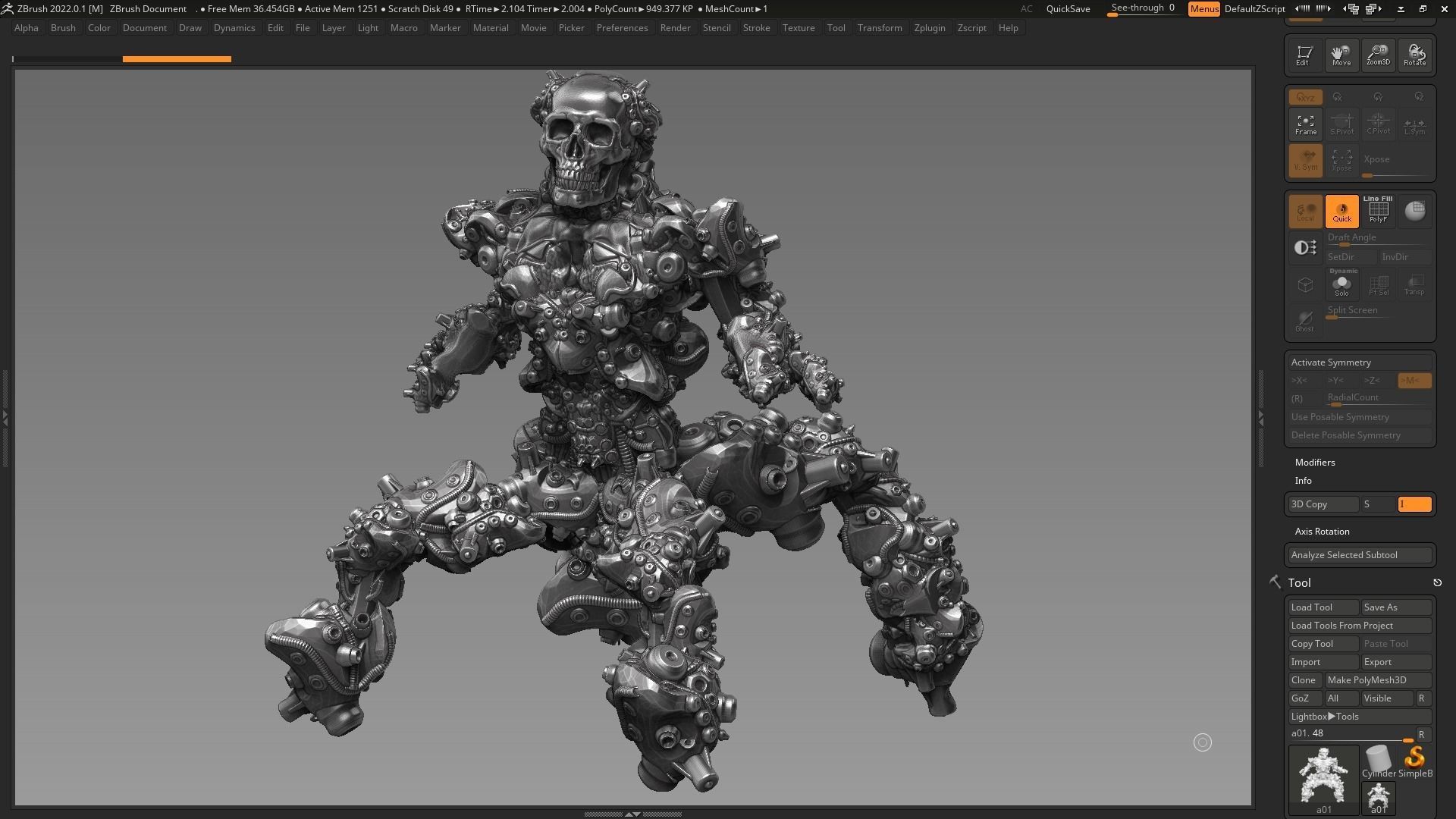Toggle Local transformations mode
The image size is (1456, 819).
[1305, 211]
